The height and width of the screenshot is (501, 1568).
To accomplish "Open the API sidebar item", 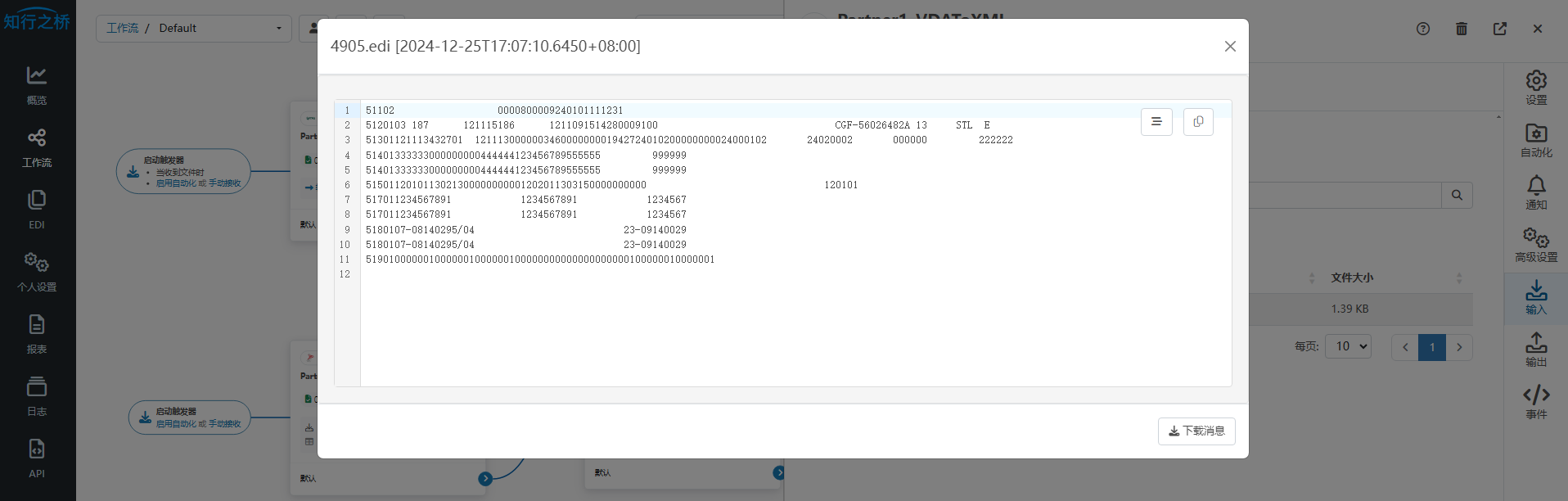I will coord(37,458).
